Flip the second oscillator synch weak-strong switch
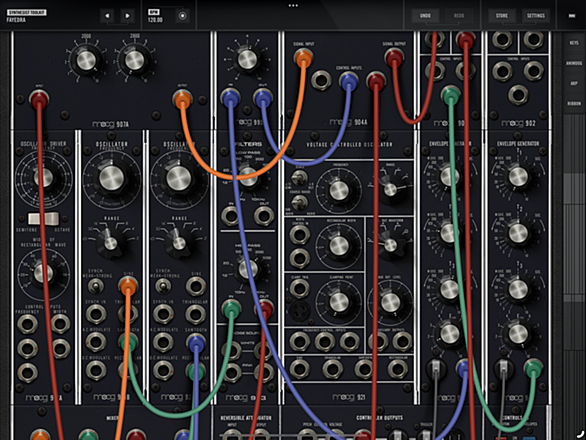Screen dimensions: 586x440 click(x=163, y=286)
